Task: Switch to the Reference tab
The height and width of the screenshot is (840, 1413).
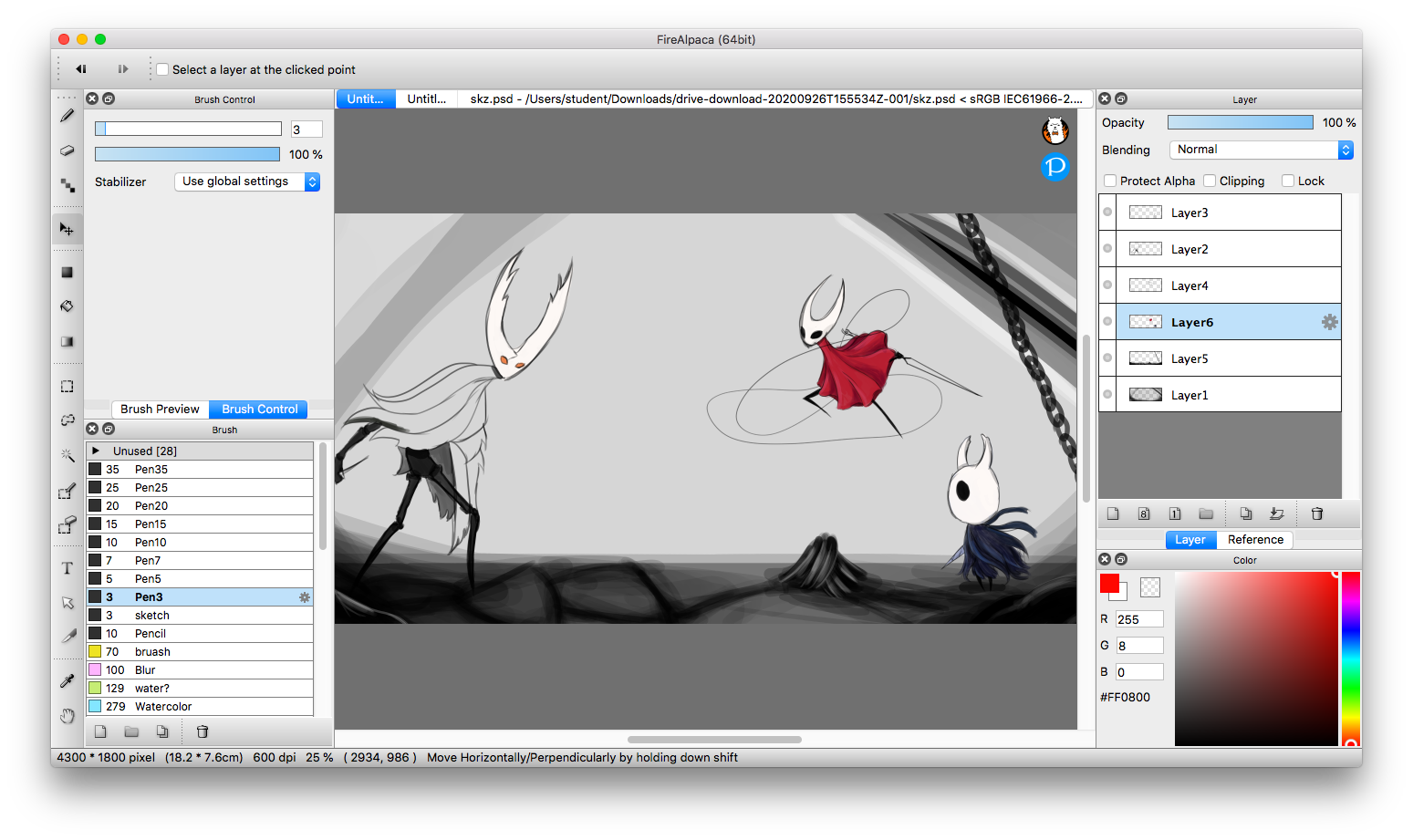Action: 1255,540
